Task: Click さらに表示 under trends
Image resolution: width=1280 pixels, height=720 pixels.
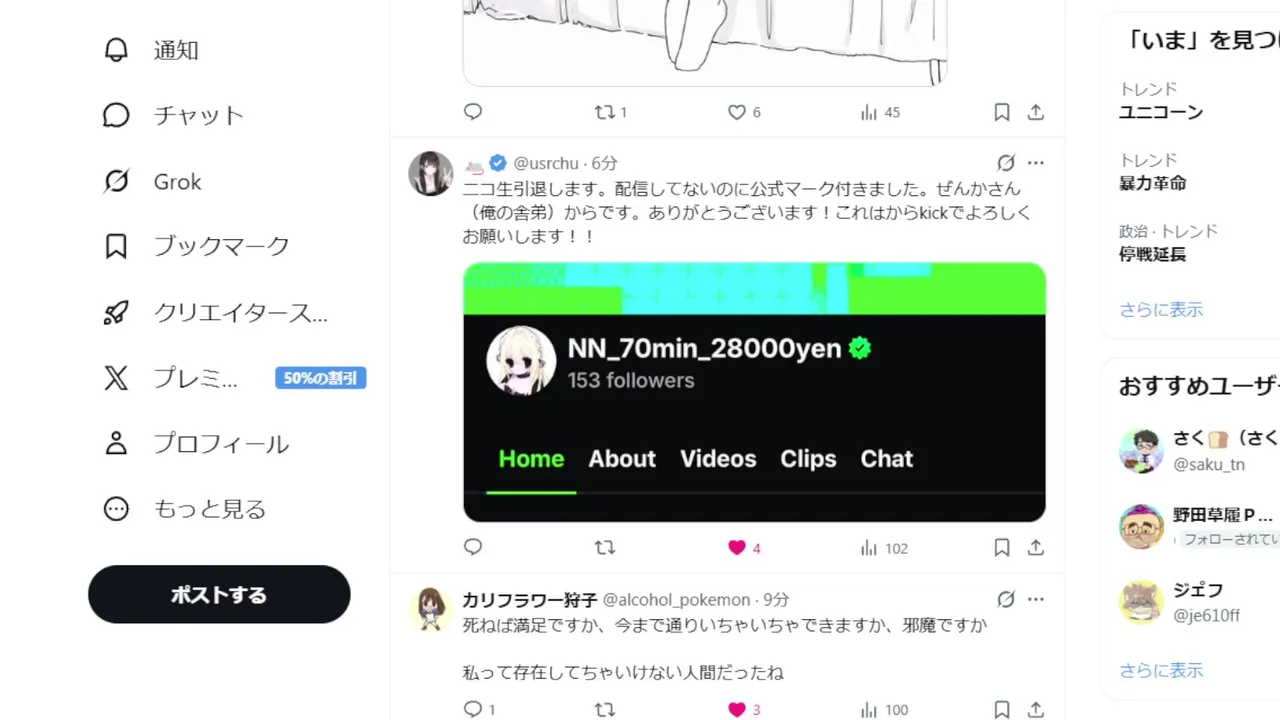Action: (1161, 309)
